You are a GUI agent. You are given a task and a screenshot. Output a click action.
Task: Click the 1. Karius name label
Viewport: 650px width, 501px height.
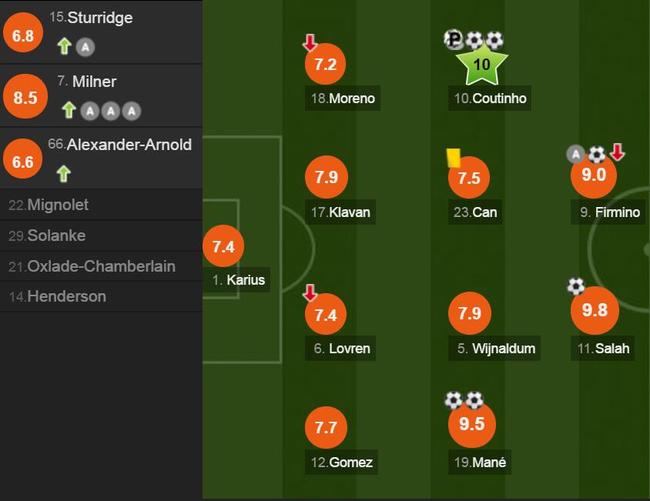click(238, 280)
